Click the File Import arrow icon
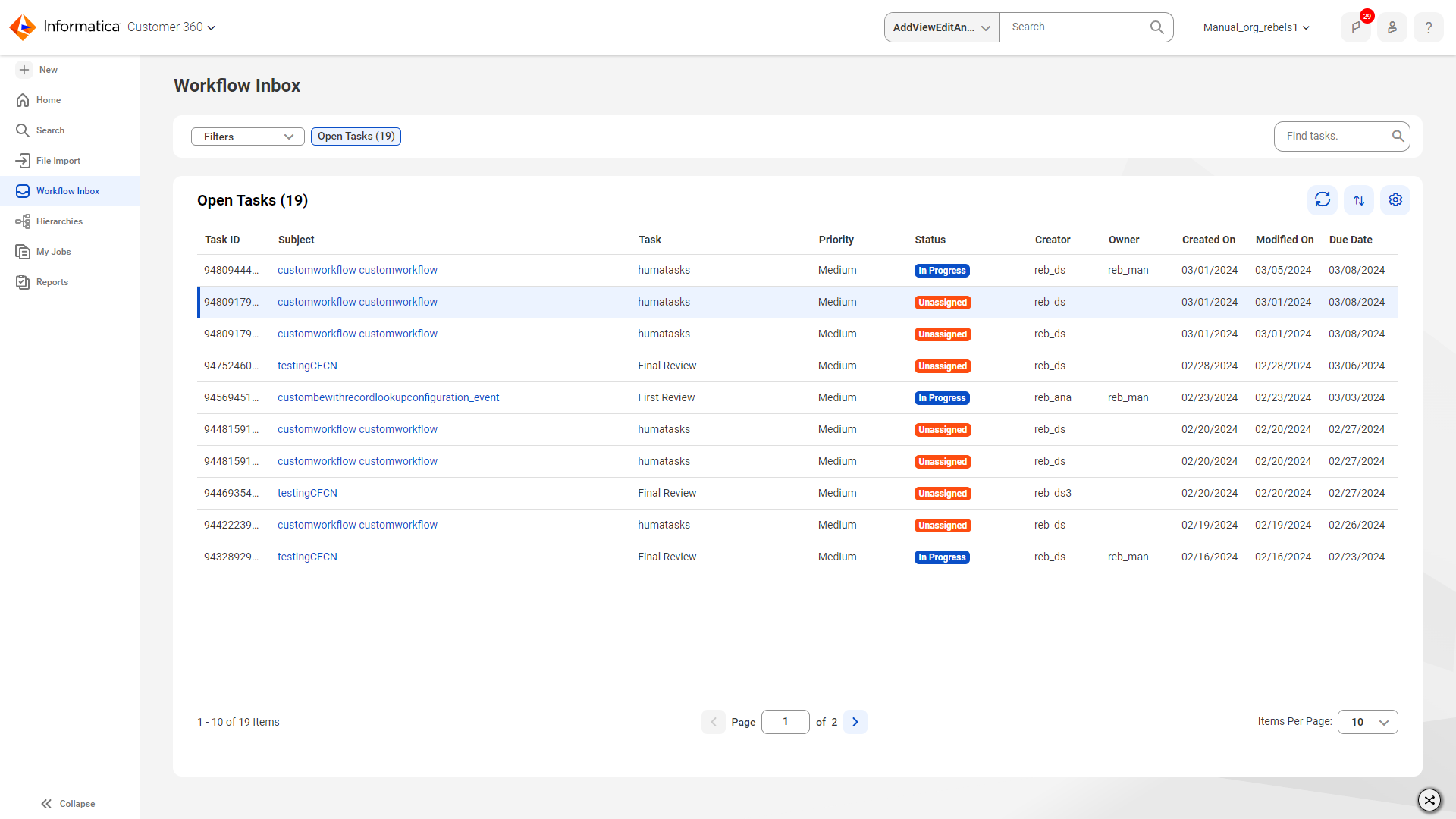Viewport: 1456px width, 819px height. [x=23, y=161]
